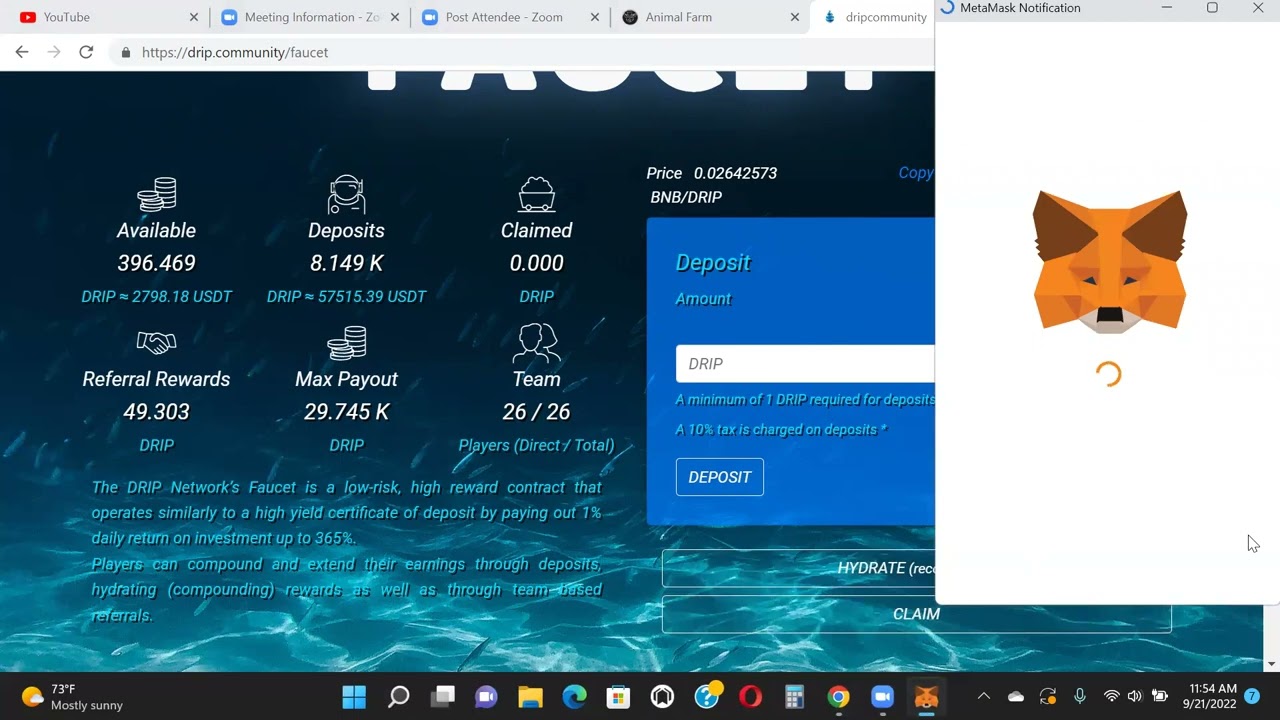1280x720 pixels.
Task: Show hidden system tray icons
Action: tap(984, 696)
